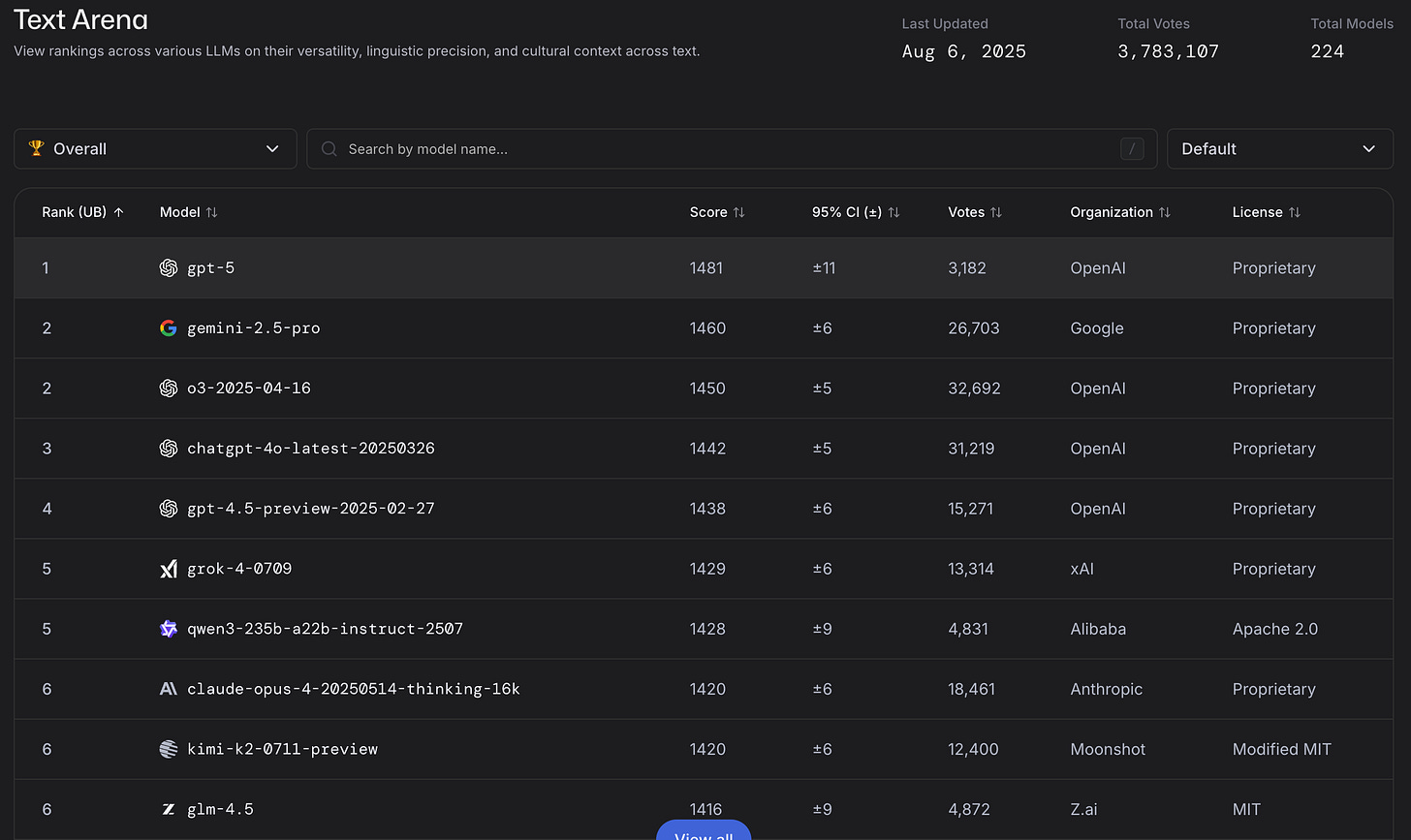Click the Organization column header
The image size is (1411, 840).
pyautogui.click(x=1121, y=212)
